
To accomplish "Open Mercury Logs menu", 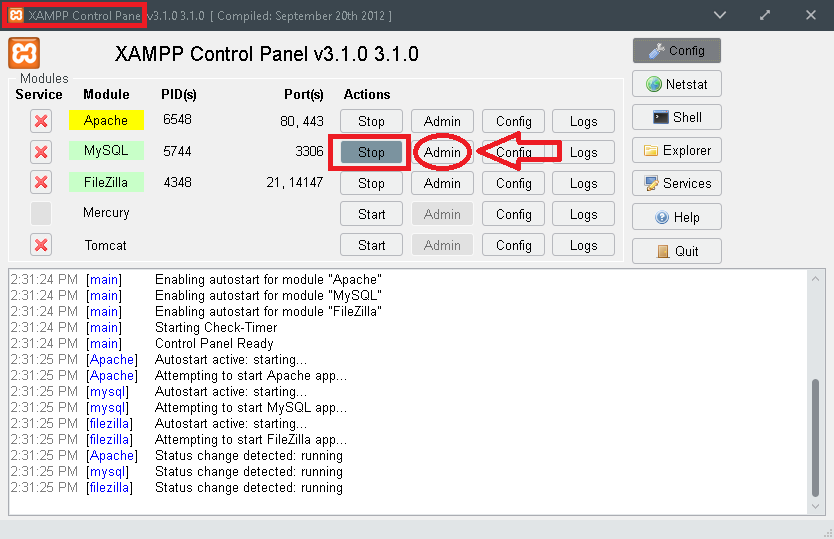I will pyautogui.click(x=583, y=214).
